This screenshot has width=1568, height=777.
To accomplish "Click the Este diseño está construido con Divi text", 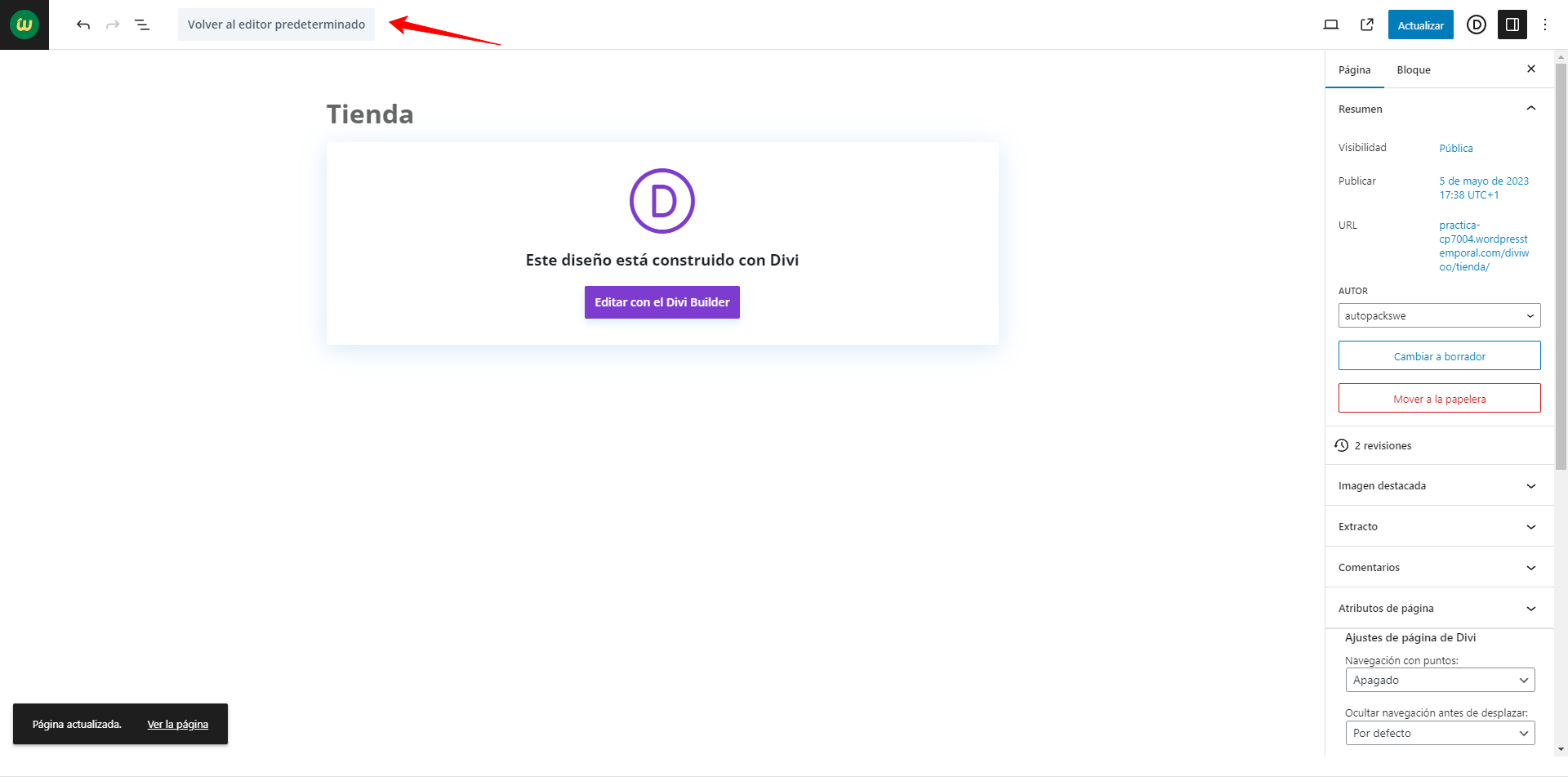I will [662, 261].
